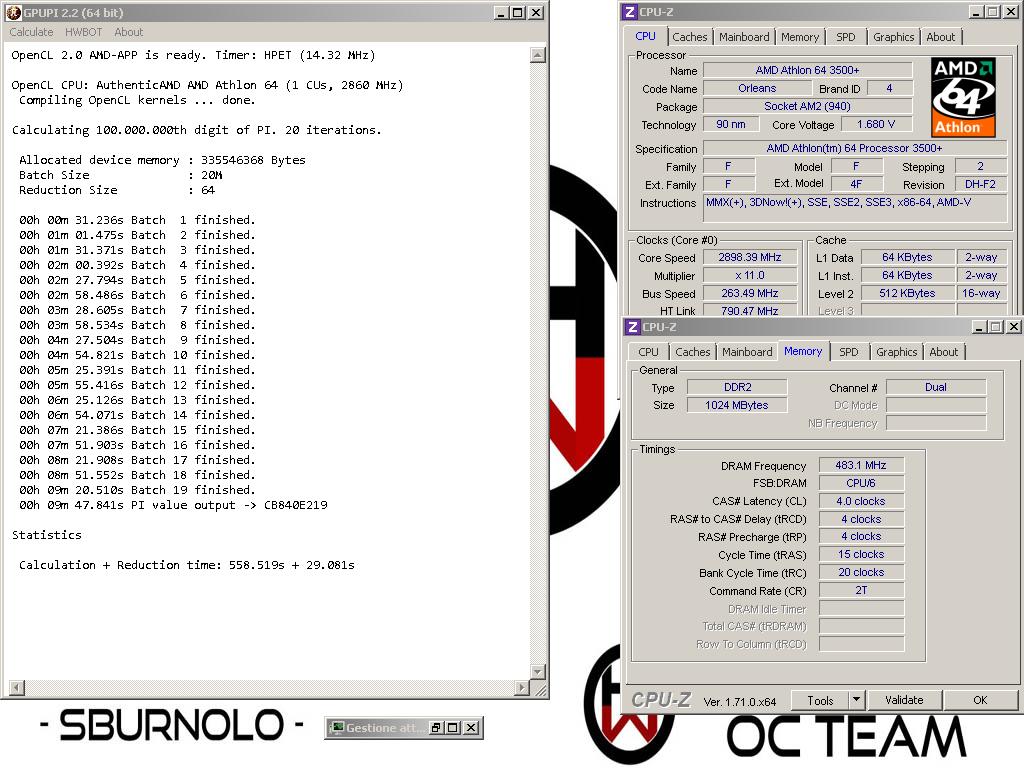Click Core Speed value 2898.39 MHz

pyautogui.click(x=750, y=257)
